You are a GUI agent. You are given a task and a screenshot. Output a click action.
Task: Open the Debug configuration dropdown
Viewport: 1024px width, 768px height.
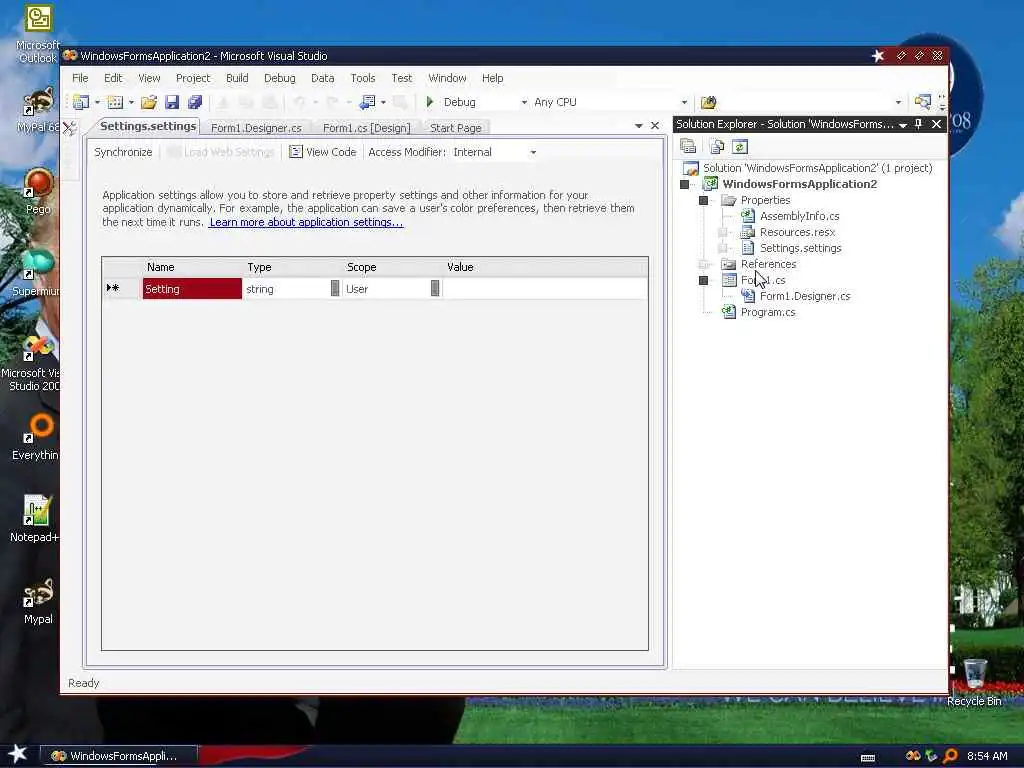point(524,103)
